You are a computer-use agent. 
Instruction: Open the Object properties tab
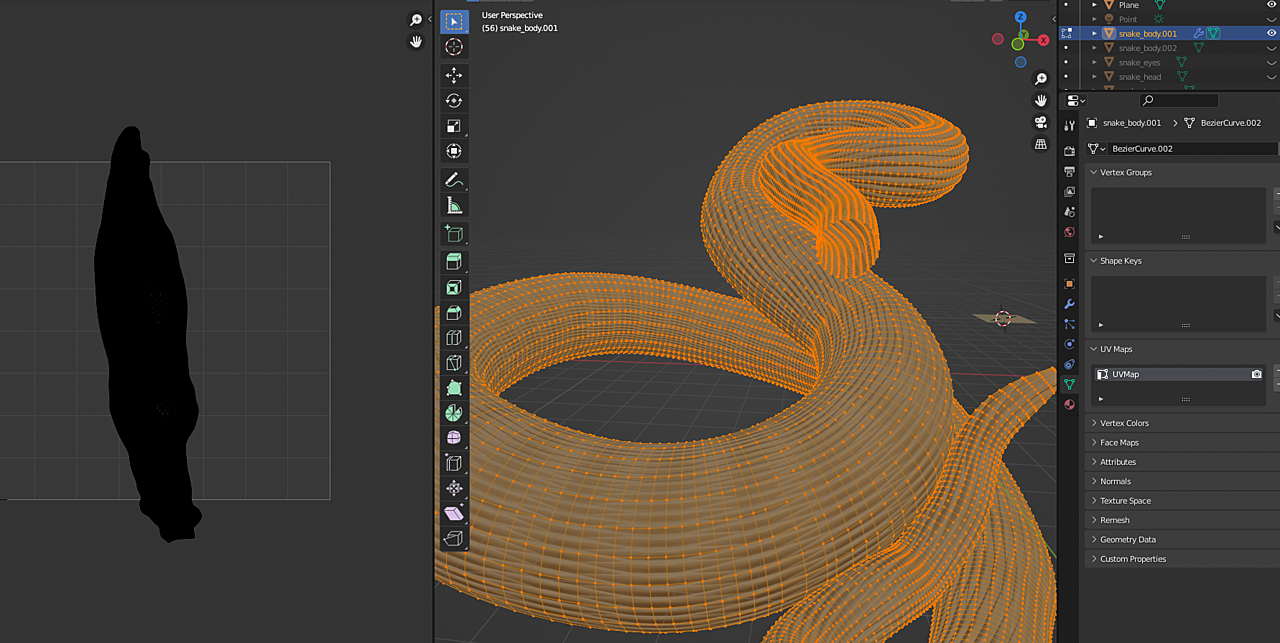1069,283
